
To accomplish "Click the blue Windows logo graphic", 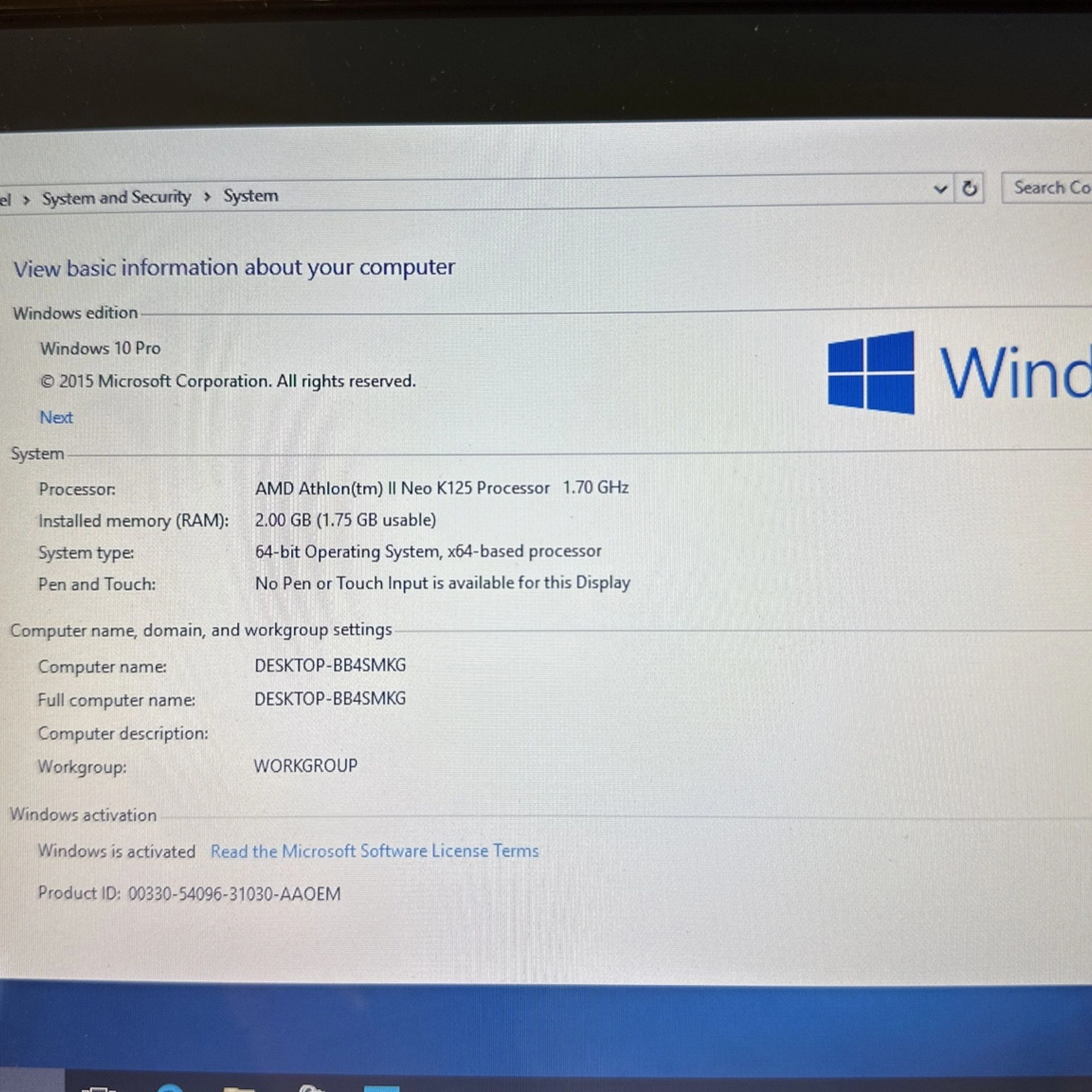I will (871, 373).
